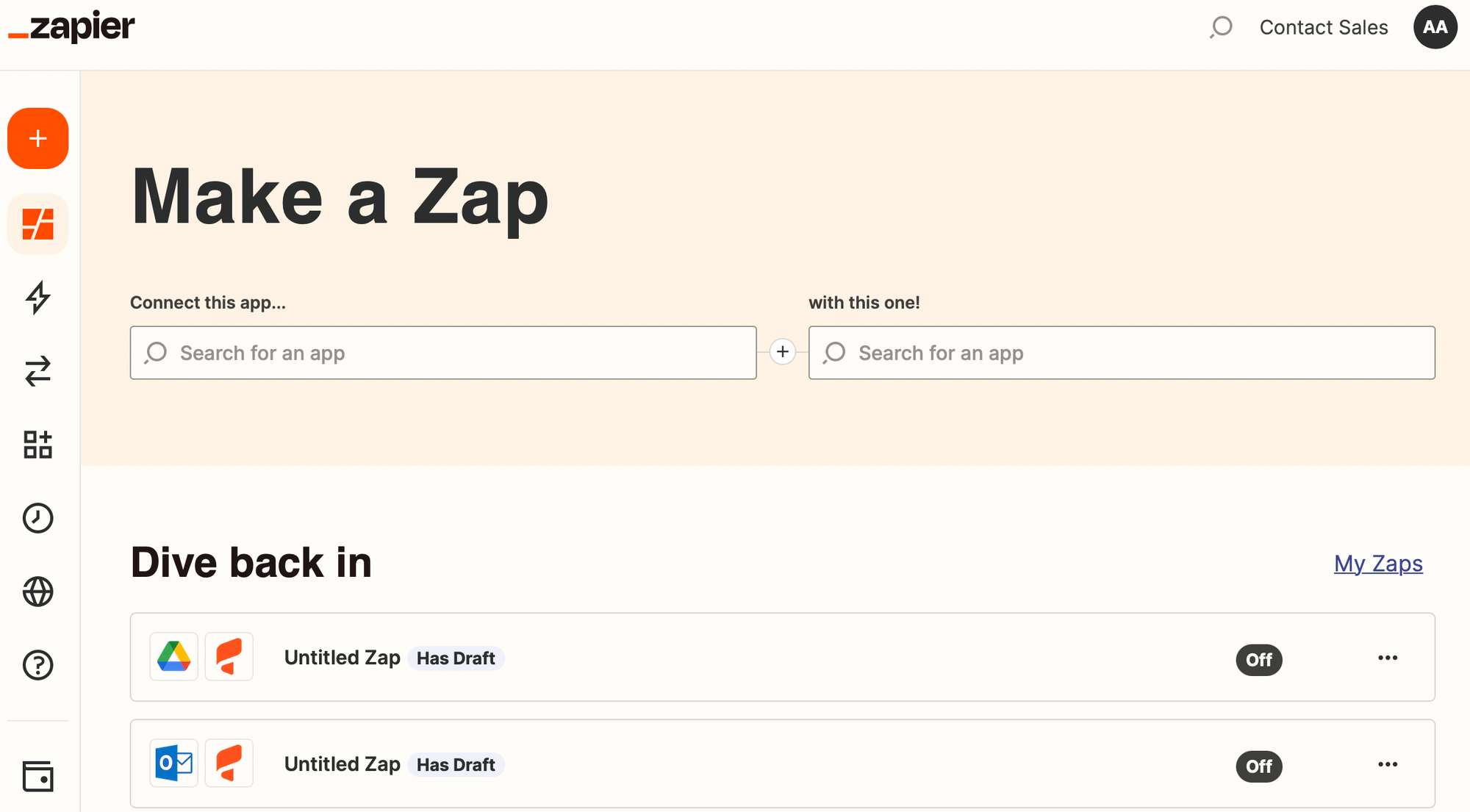Open the Zapier dashboard home icon

38,224
